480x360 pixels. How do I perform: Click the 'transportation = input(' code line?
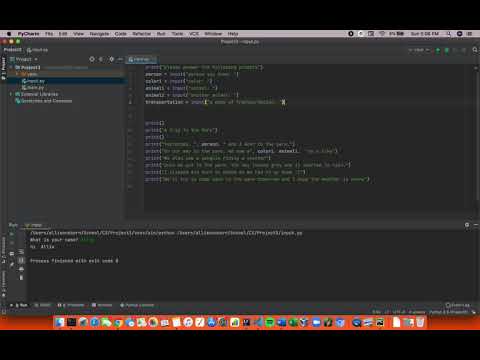(x=215, y=102)
